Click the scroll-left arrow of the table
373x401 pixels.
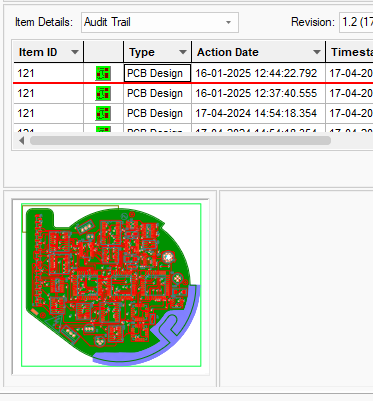coord(22,141)
